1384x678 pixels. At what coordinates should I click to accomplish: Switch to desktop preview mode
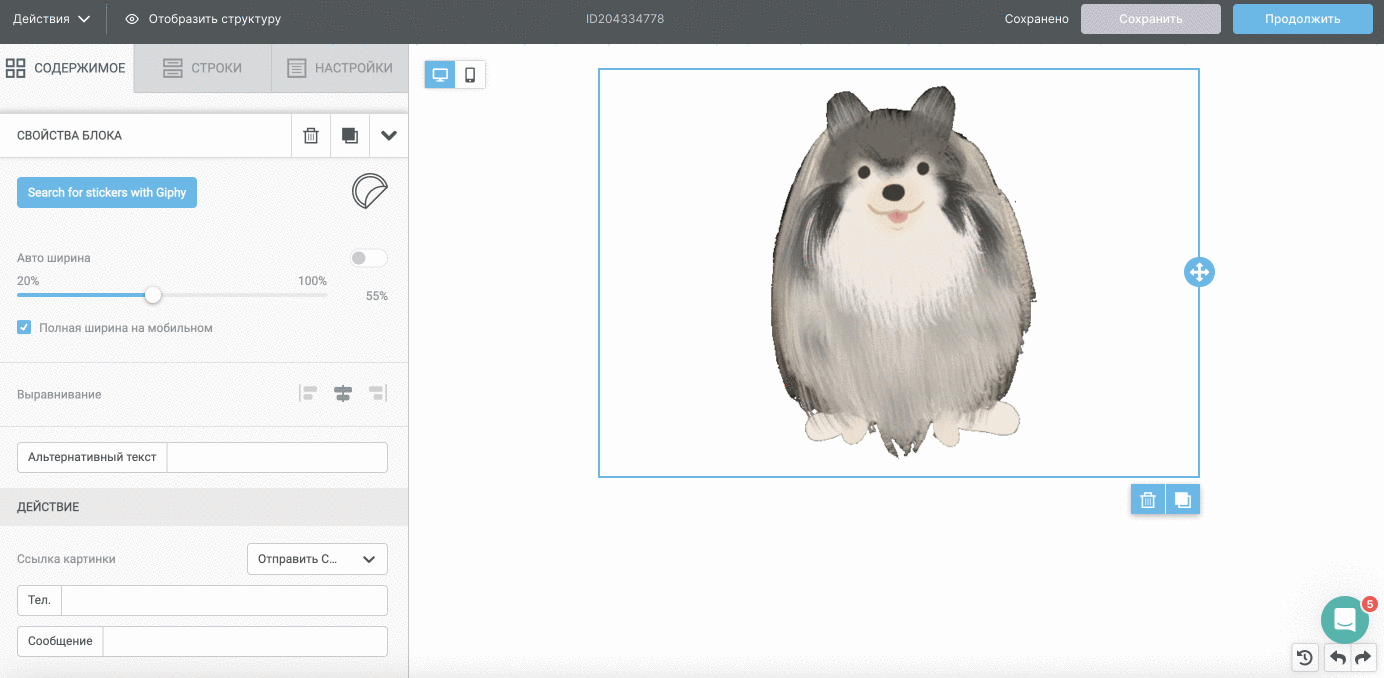(x=440, y=75)
